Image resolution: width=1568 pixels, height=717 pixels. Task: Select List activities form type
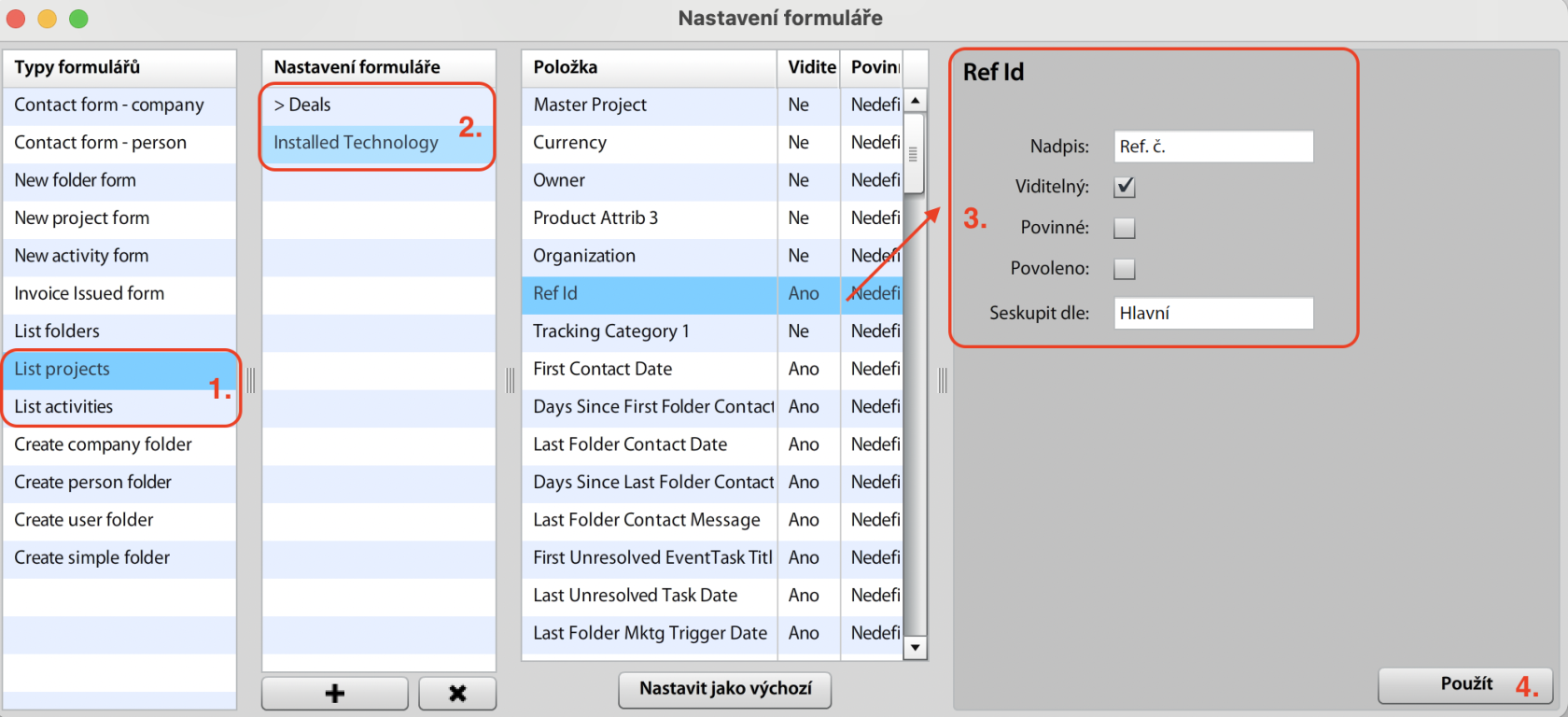63,407
